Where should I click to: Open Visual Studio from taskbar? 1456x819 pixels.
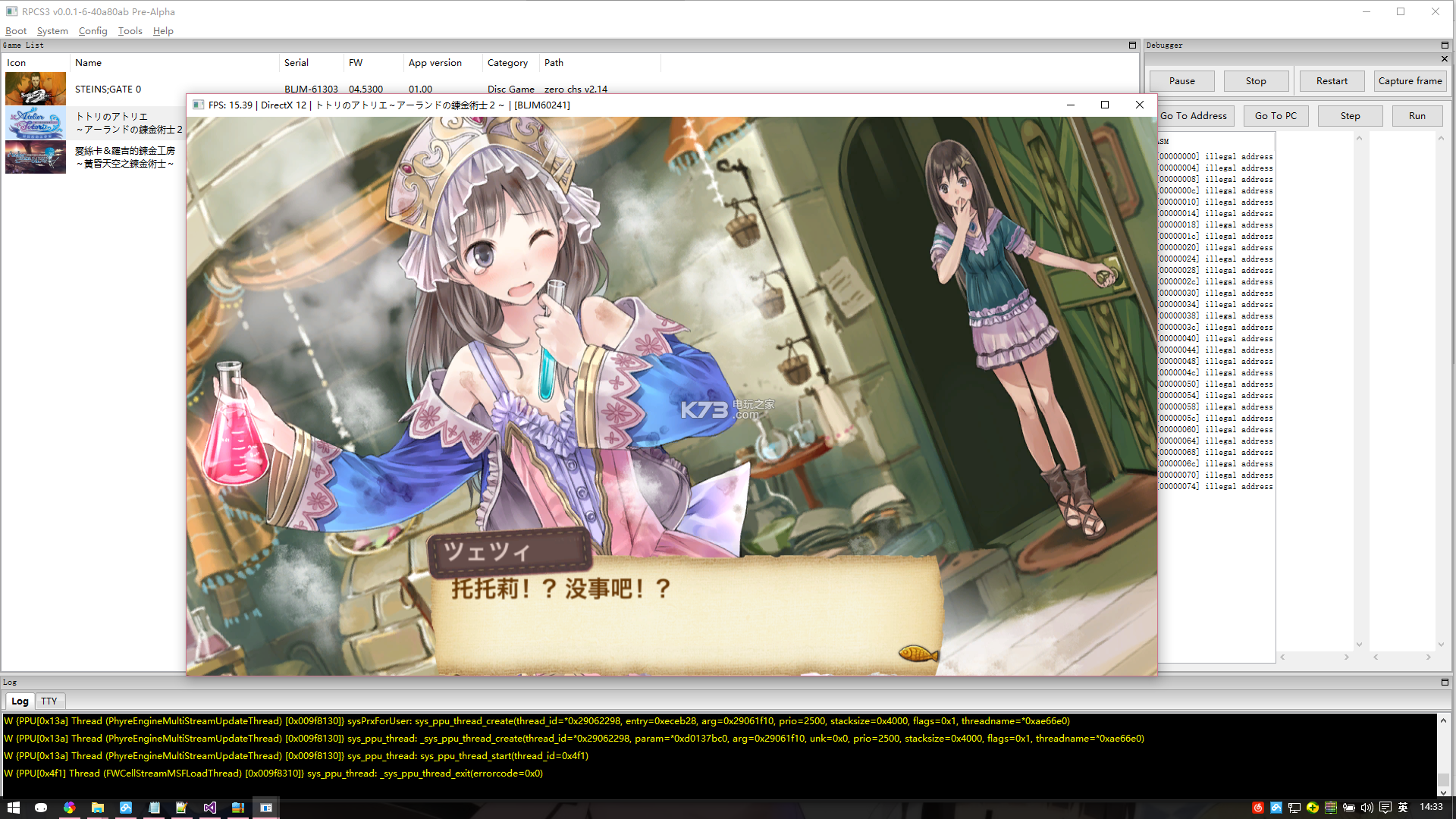210,808
